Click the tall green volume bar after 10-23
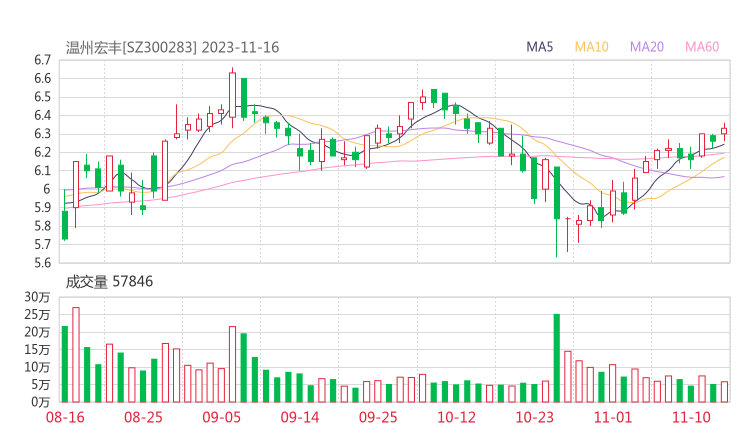The width and height of the screenshot is (740, 440). [557, 358]
